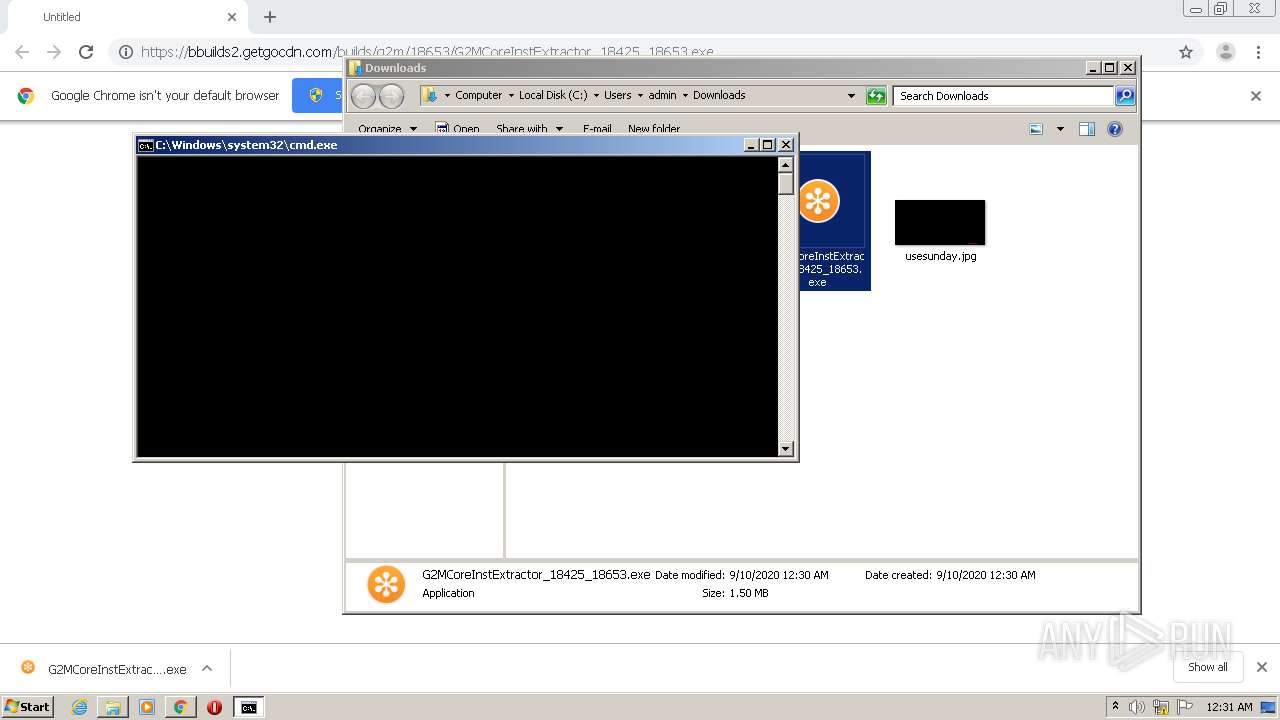1280x720 pixels.
Task: Expand the Local Disk (C:) breadcrumb arrow
Action: [x=596, y=96]
